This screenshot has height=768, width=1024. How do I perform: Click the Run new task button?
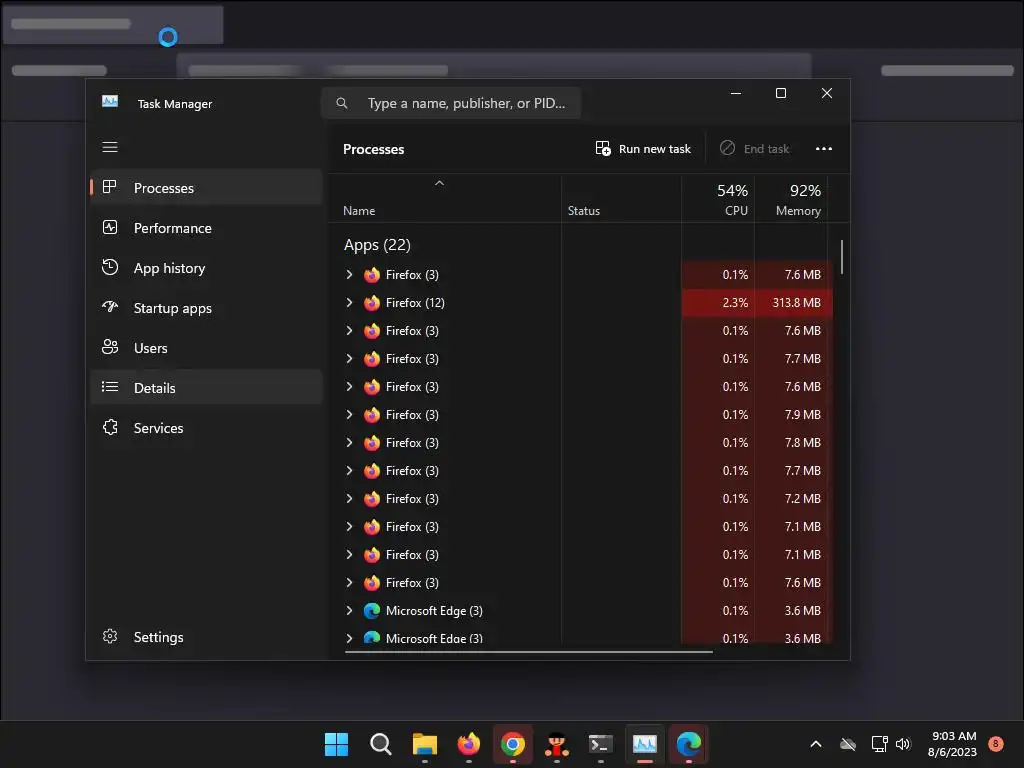coord(643,149)
